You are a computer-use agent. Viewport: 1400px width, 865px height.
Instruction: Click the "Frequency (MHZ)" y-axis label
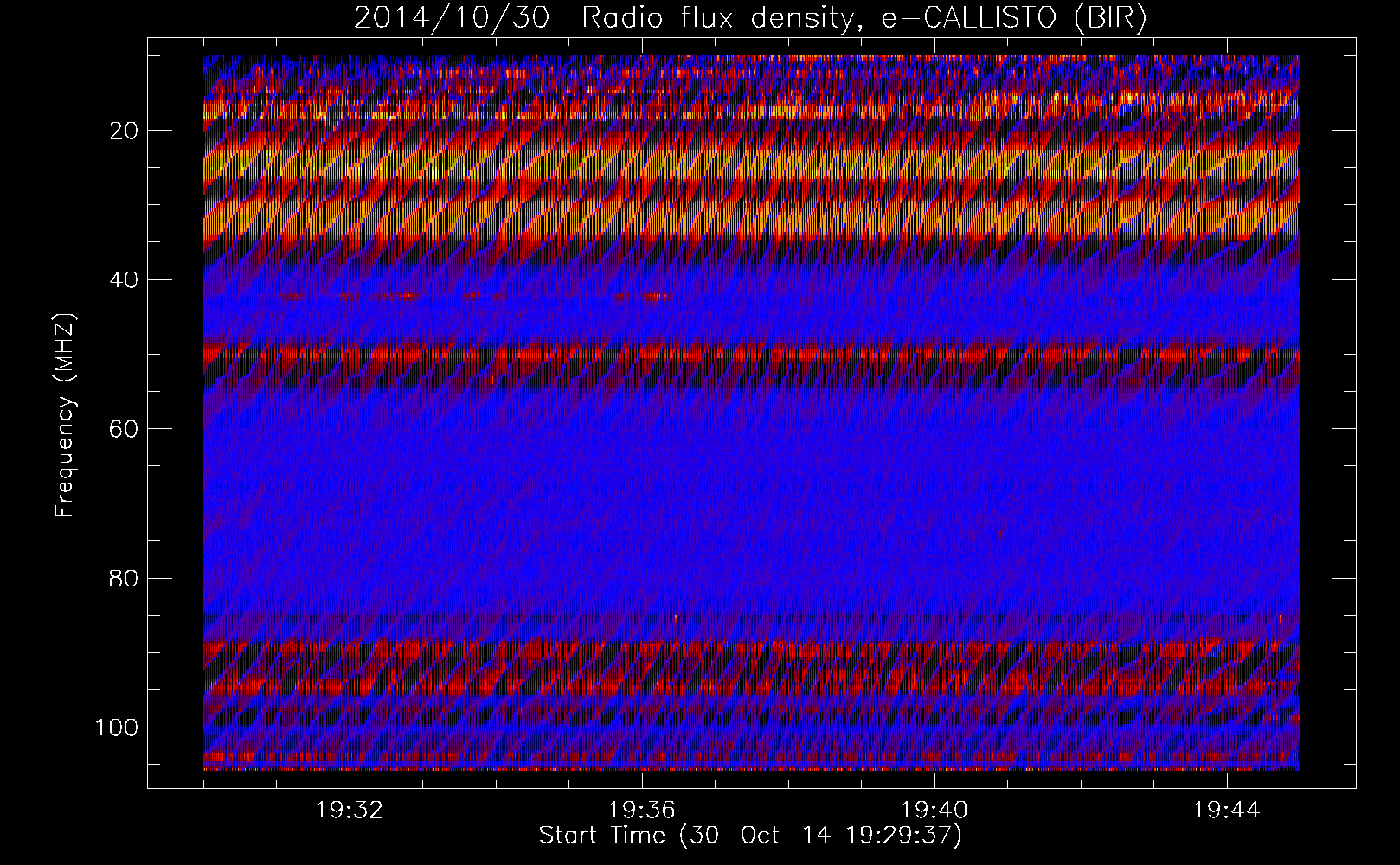[x=65, y=415]
